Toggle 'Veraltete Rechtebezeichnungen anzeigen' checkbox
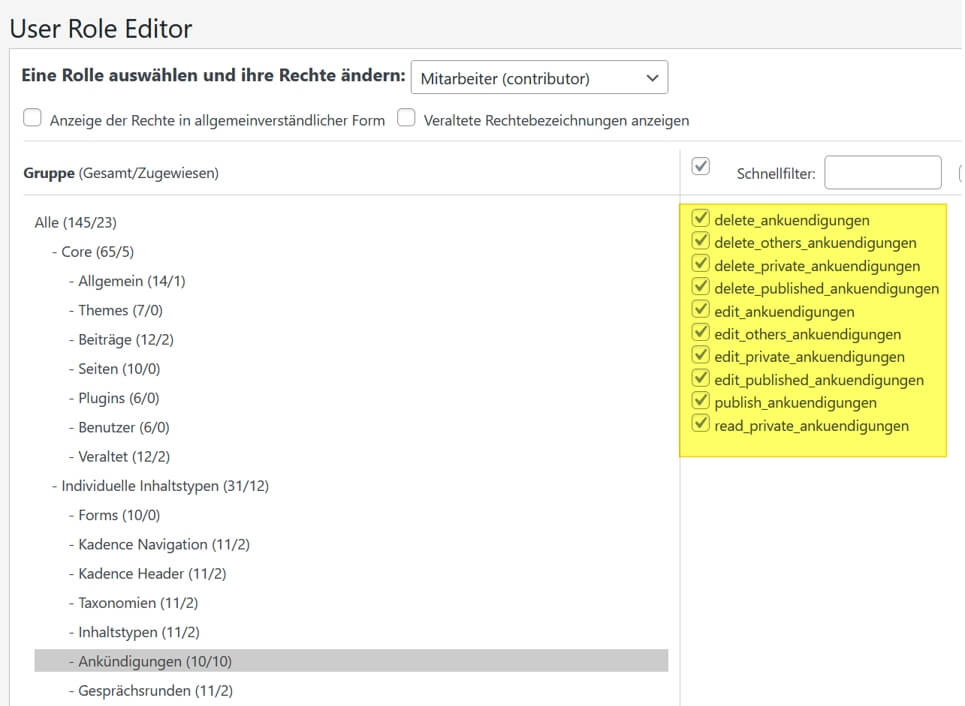This screenshot has width=965, height=706. [x=406, y=119]
